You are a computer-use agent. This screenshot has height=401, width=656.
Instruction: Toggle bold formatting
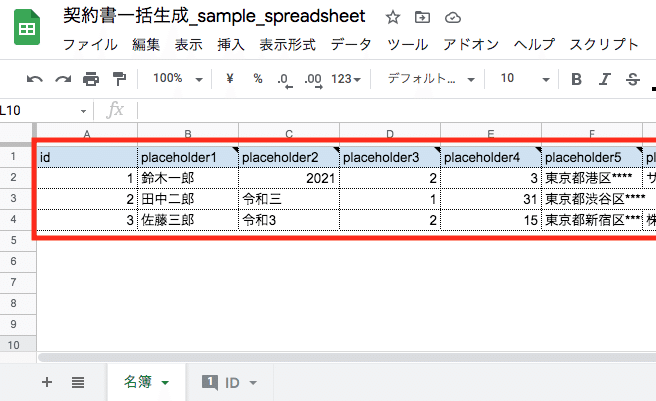coord(576,79)
